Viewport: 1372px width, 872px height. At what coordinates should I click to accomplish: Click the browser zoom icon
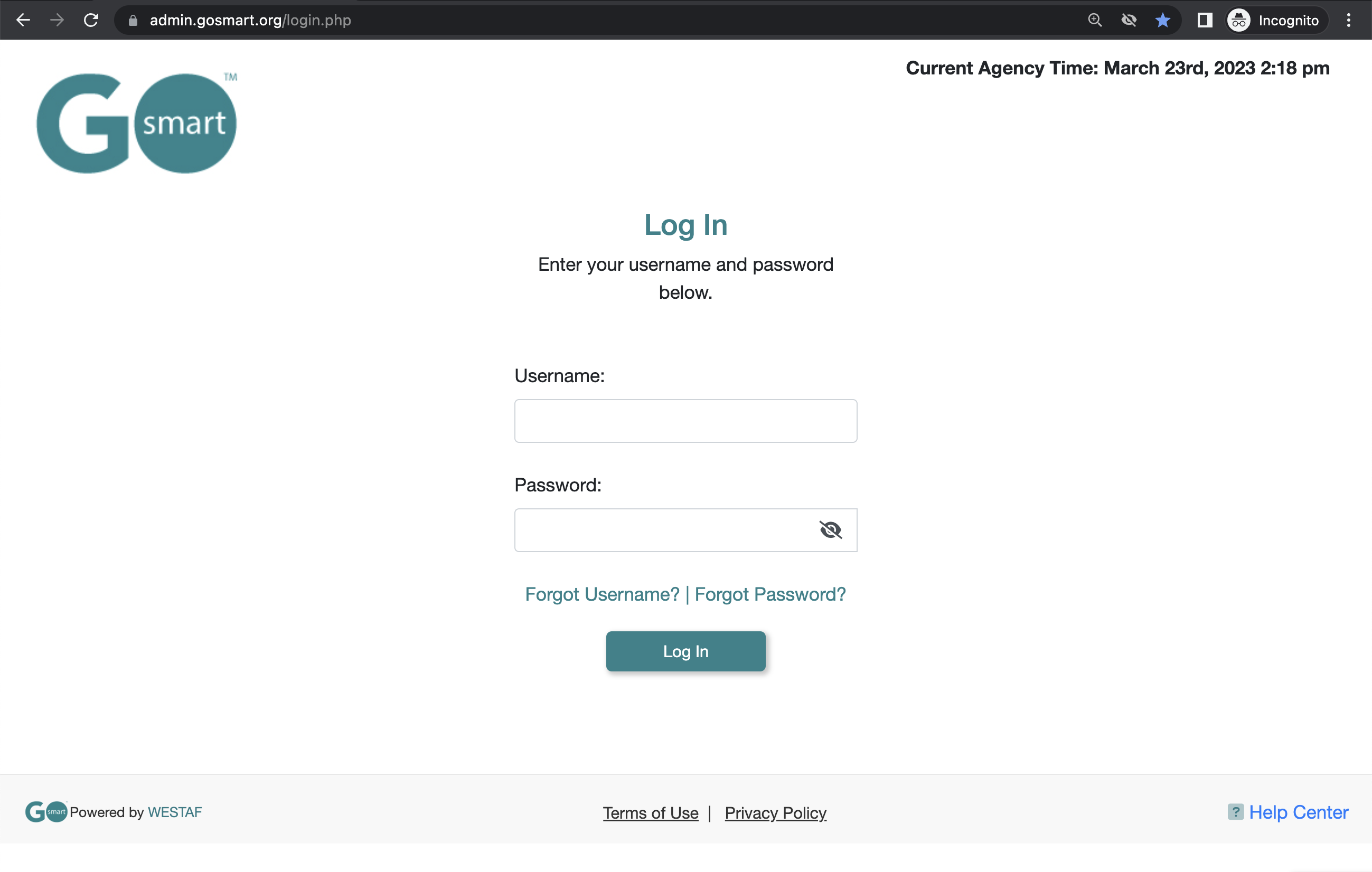[1095, 20]
